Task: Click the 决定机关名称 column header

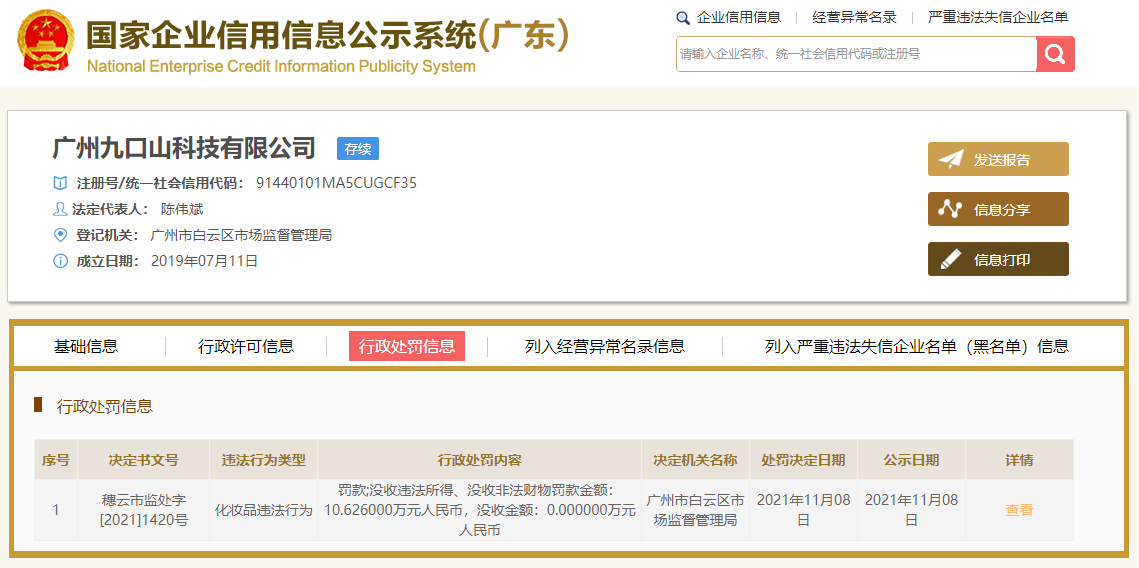Action: [695, 460]
